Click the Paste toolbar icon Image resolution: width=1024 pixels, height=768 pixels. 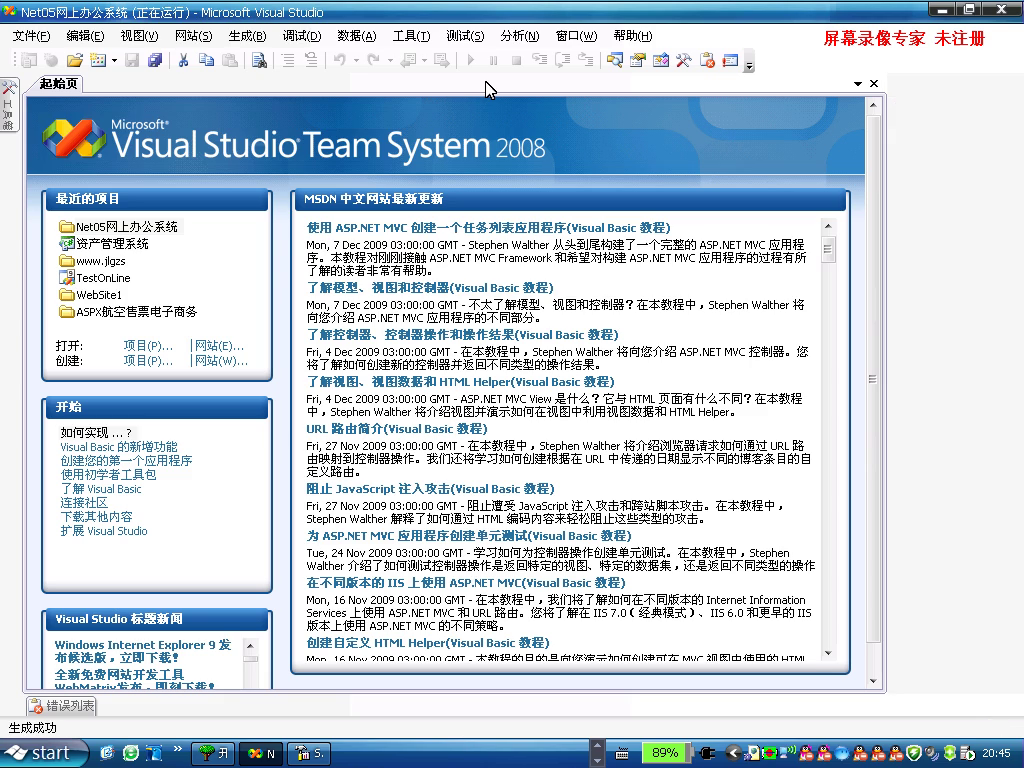pos(230,61)
